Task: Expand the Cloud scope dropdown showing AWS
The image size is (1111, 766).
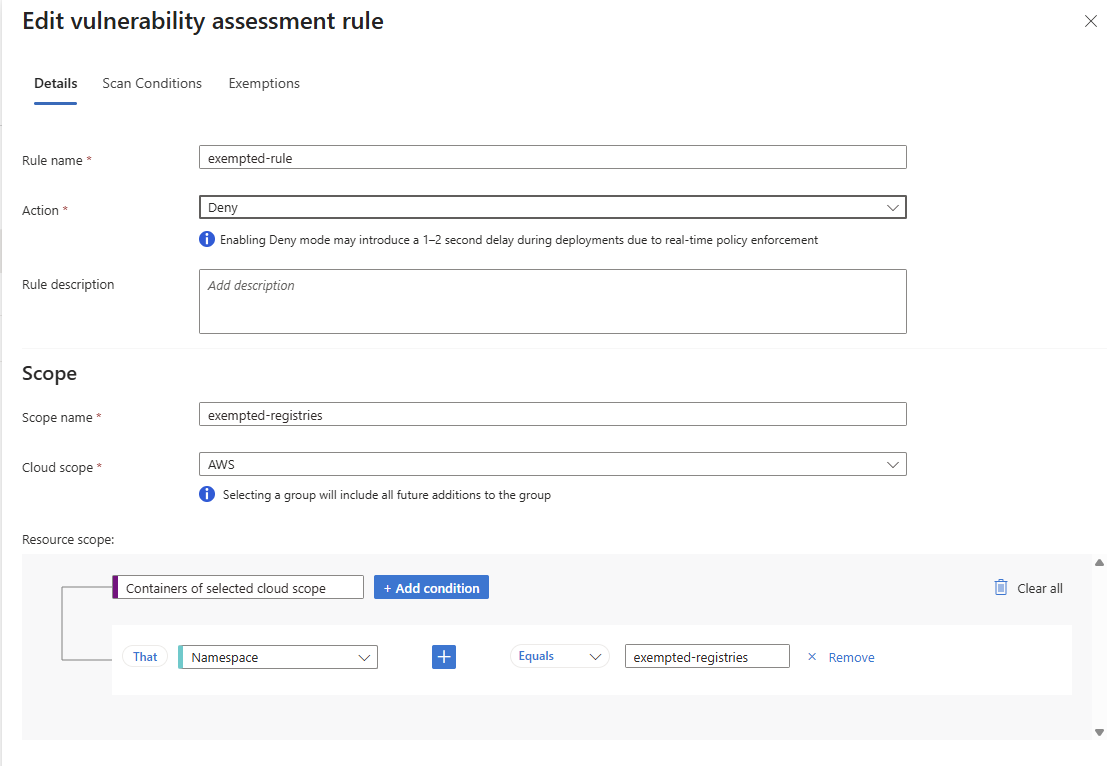Action: pos(552,464)
